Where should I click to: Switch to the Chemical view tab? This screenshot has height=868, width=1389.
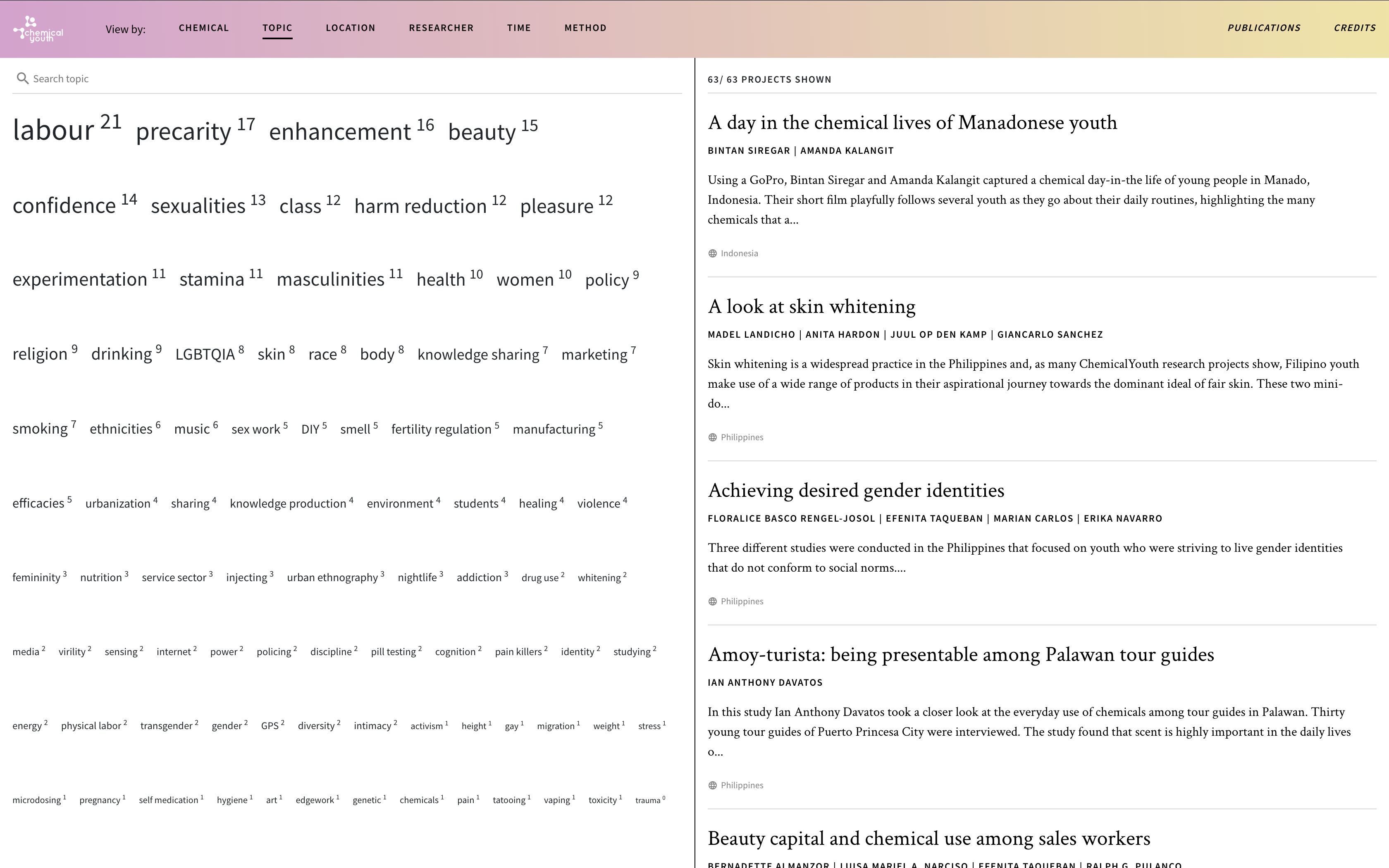[204, 28]
